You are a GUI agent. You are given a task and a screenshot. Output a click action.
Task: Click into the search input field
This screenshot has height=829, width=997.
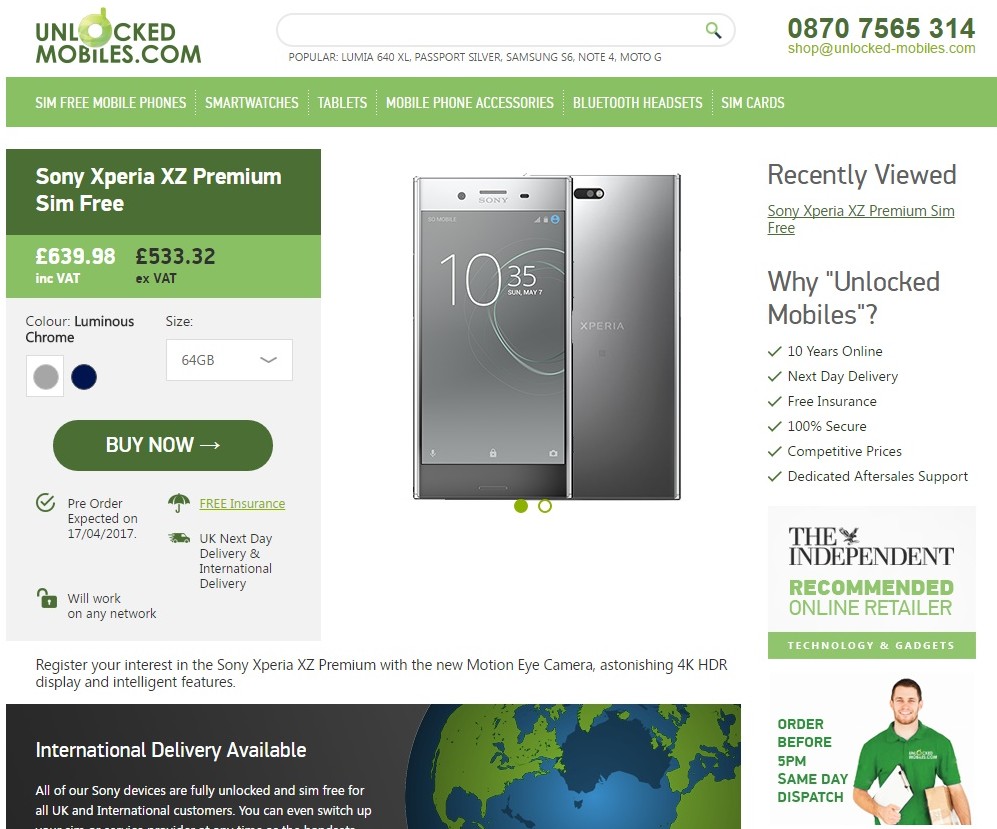pos(490,30)
